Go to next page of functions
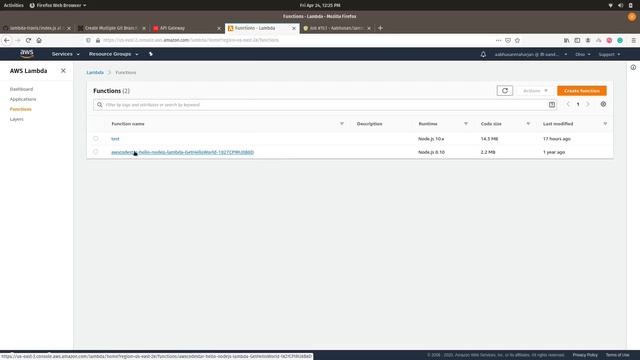The image size is (640, 360). [588, 104]
